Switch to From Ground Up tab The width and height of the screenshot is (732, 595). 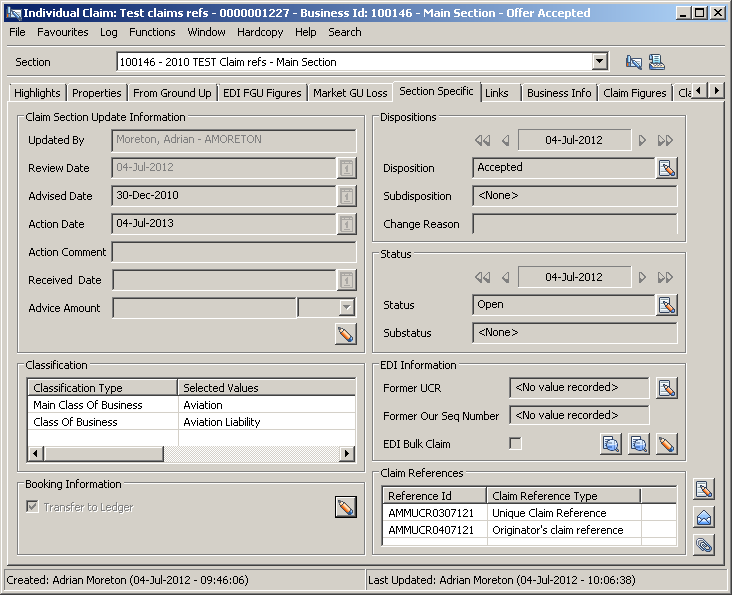tap(172, 93)
